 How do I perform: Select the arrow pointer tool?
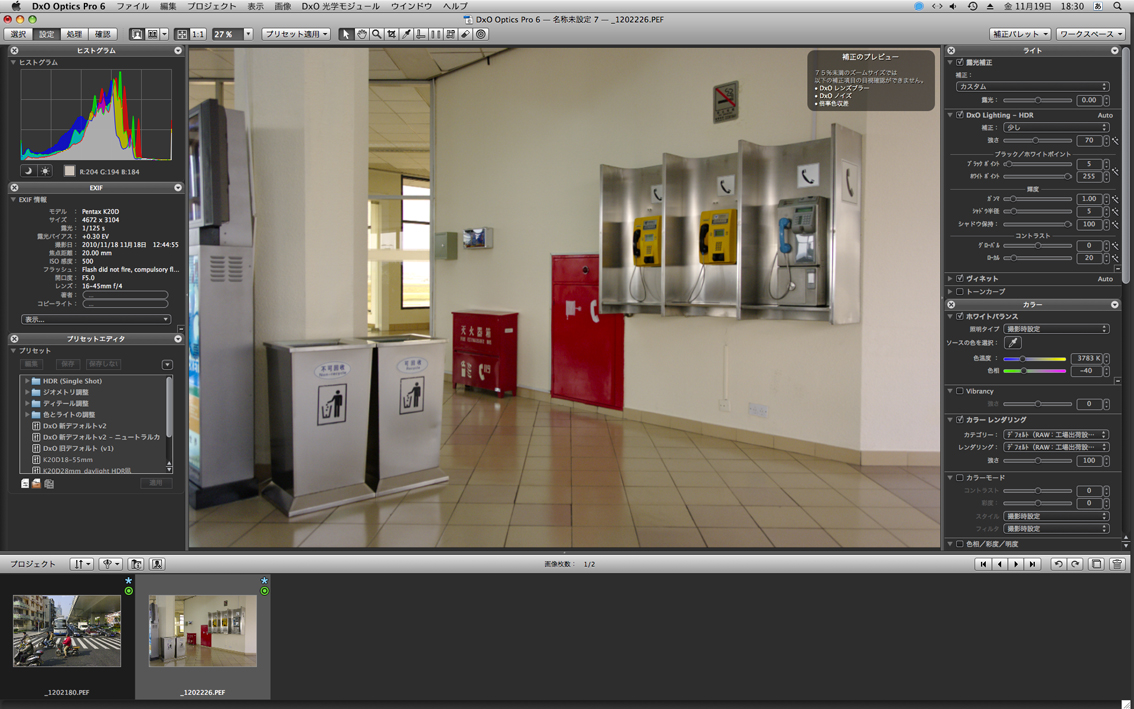pos(346,34)
